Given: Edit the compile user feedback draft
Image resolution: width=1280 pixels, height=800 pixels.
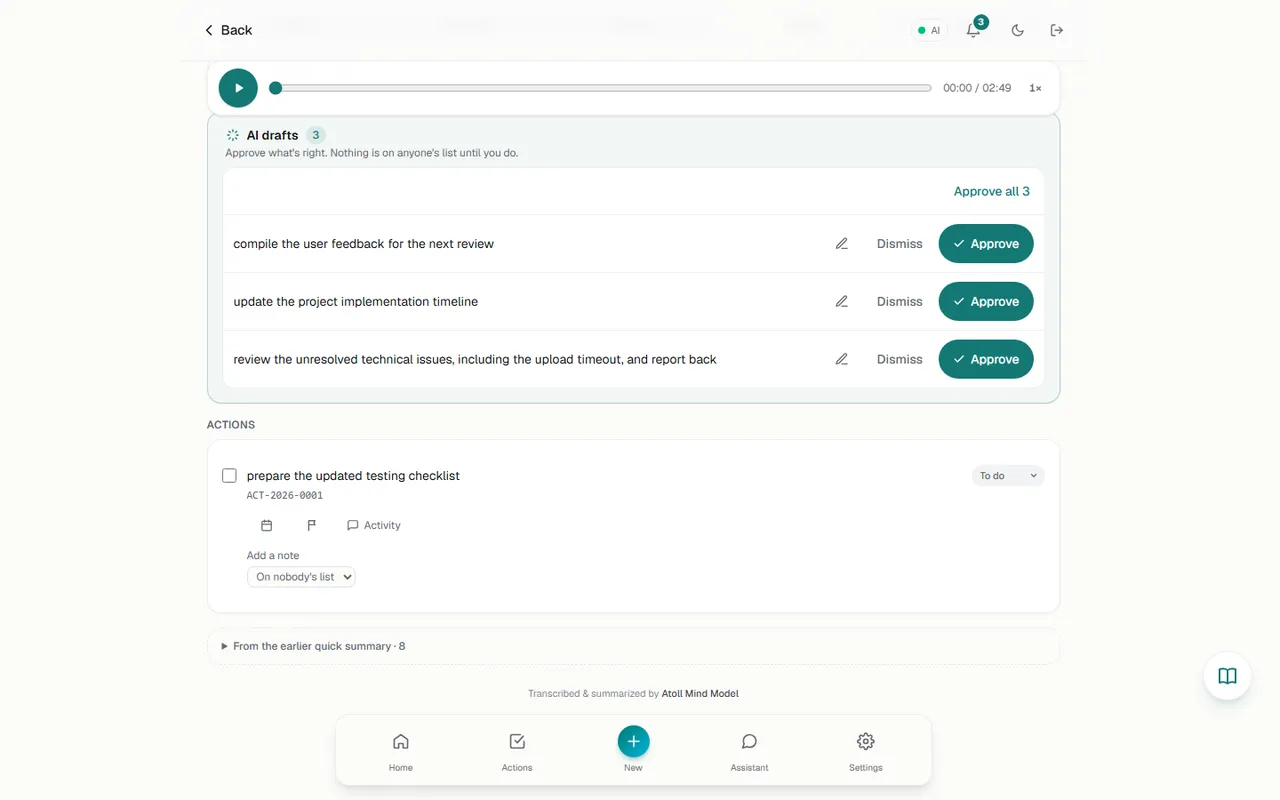Looking at the screenshot, I should [842, 244].
